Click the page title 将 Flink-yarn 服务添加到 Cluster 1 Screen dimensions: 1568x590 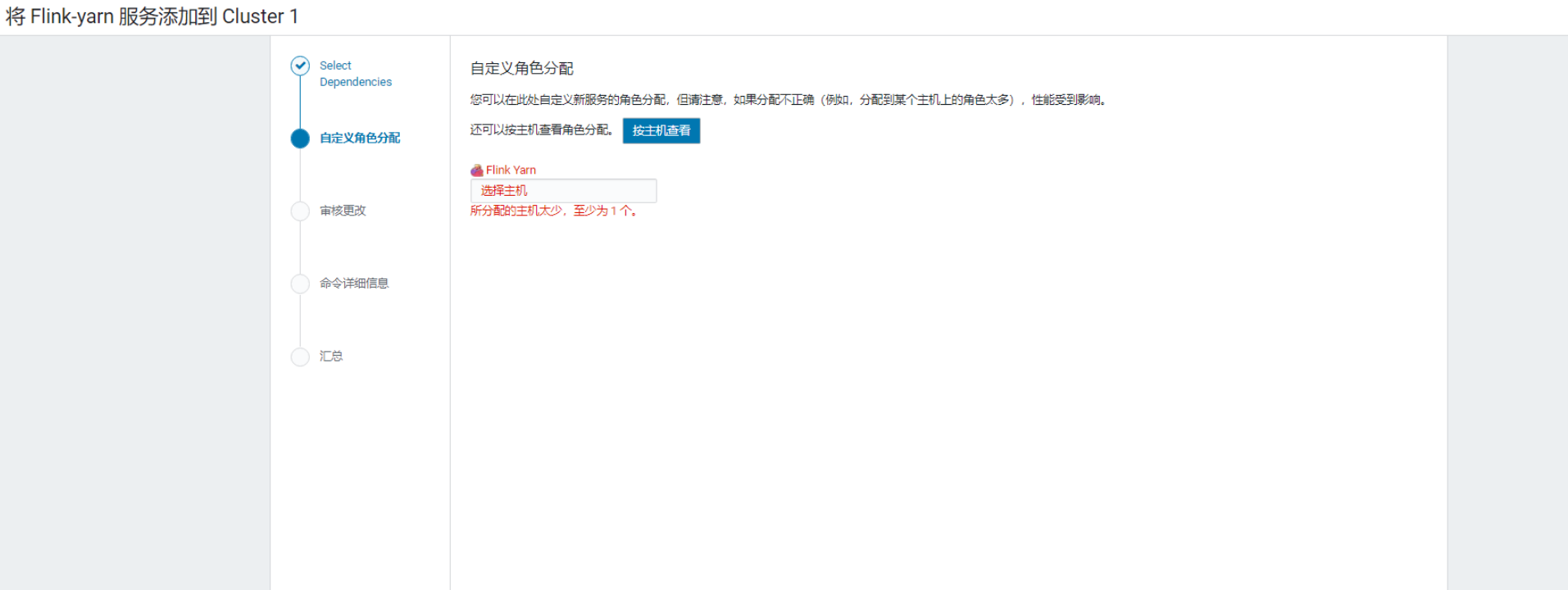(x=152, y=16)
